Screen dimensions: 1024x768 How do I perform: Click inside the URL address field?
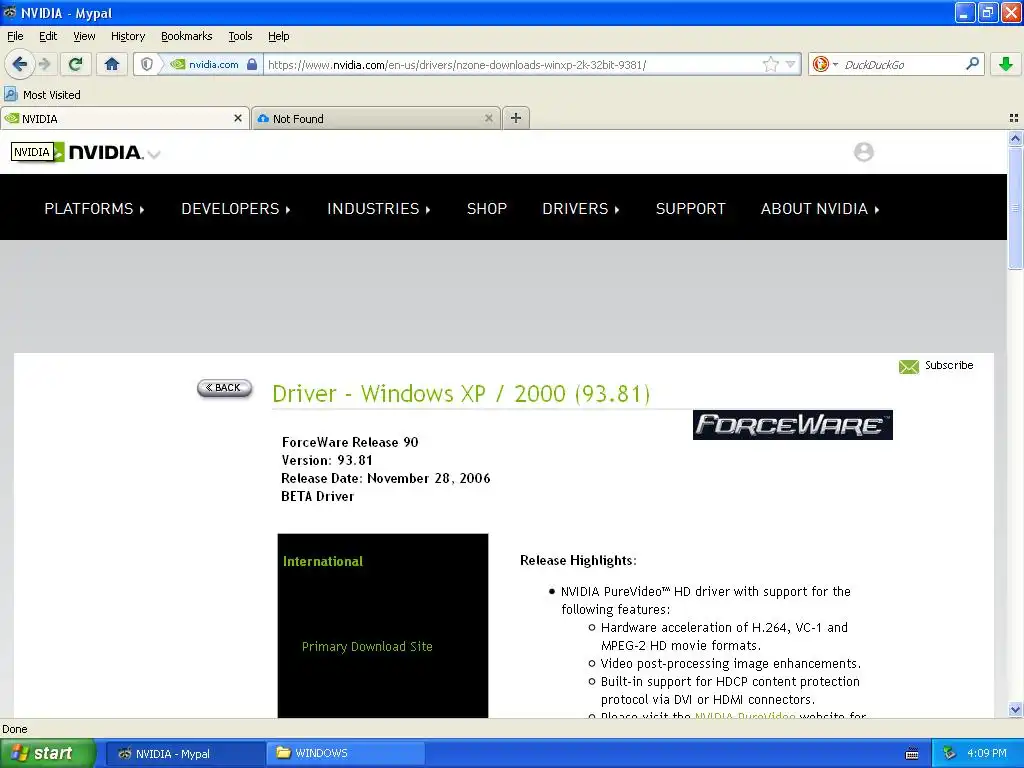click(513, 65)
